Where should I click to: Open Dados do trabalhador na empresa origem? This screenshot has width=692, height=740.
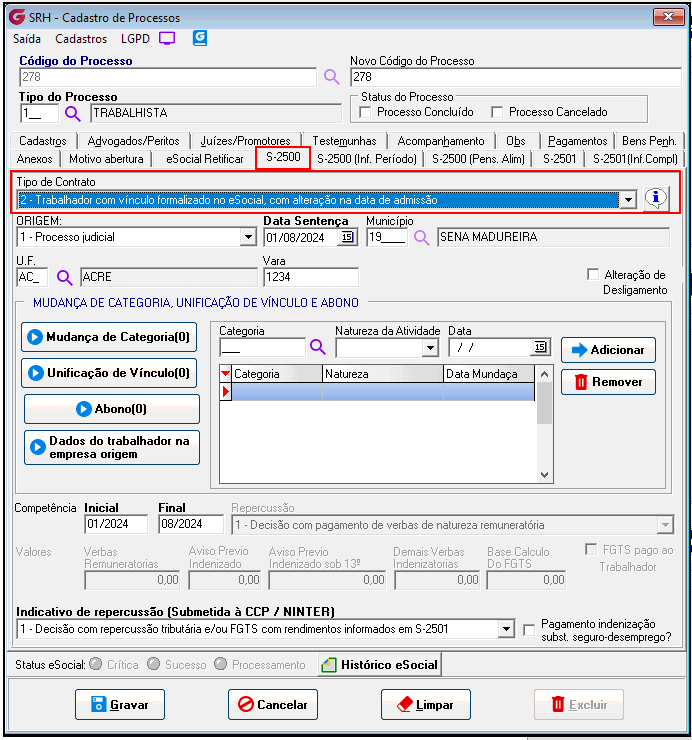(112, 447)
